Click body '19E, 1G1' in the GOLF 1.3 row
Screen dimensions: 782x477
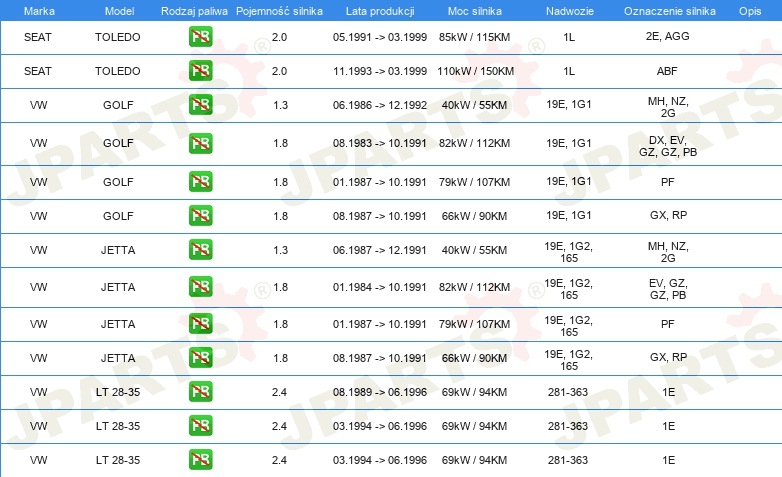[569, 104]
